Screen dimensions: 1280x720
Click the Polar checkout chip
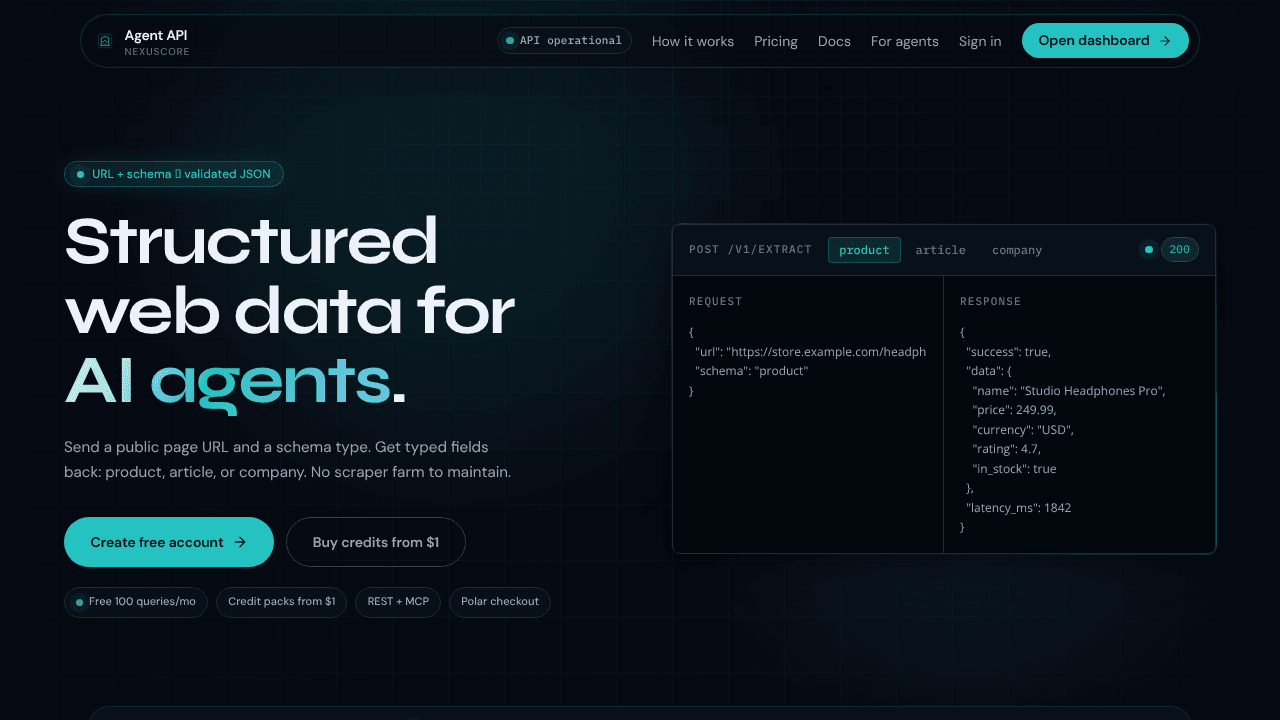click(x=500, y=602)
